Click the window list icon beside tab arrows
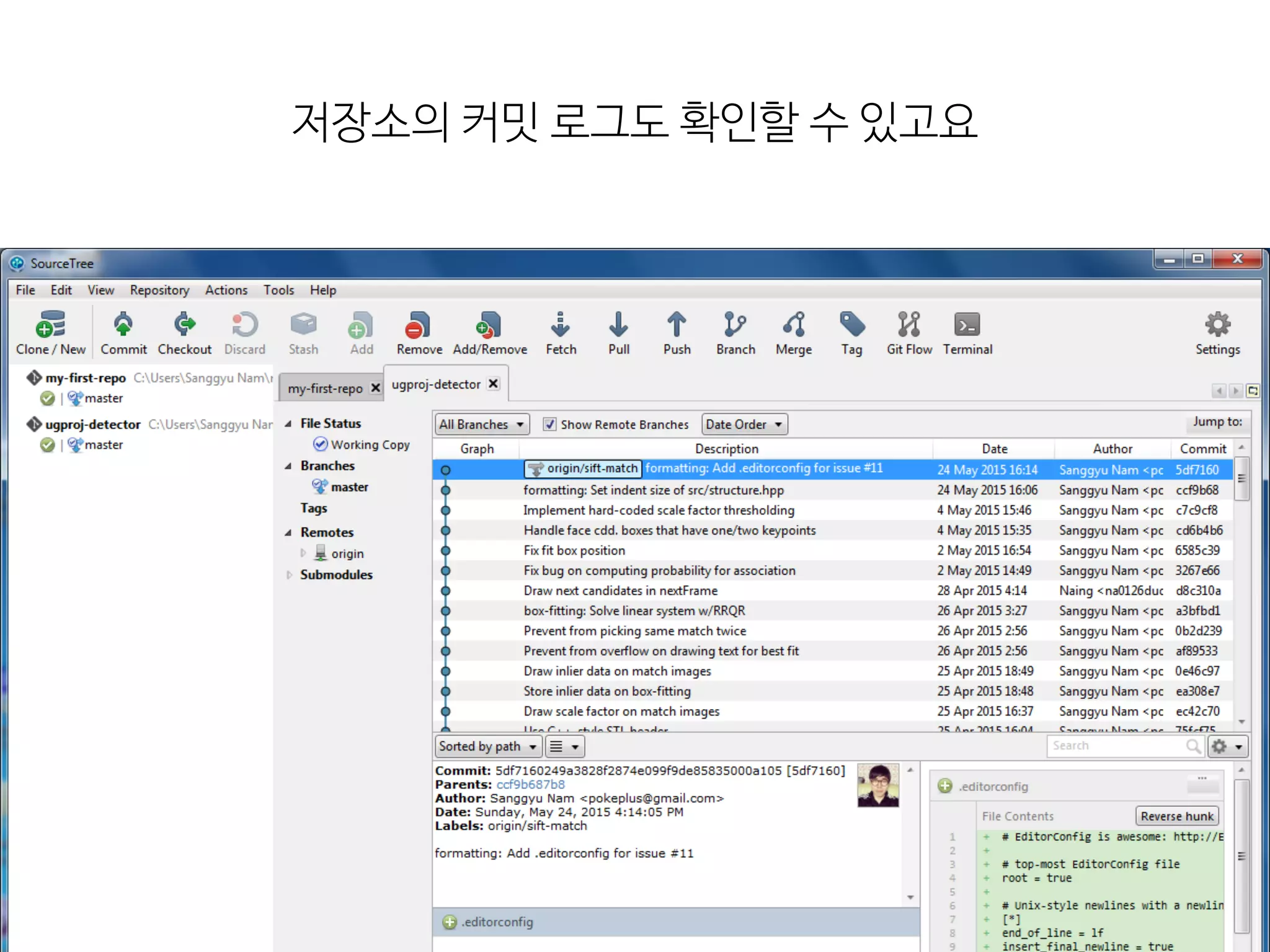Screen dimensions: 1270x952 1253,390
